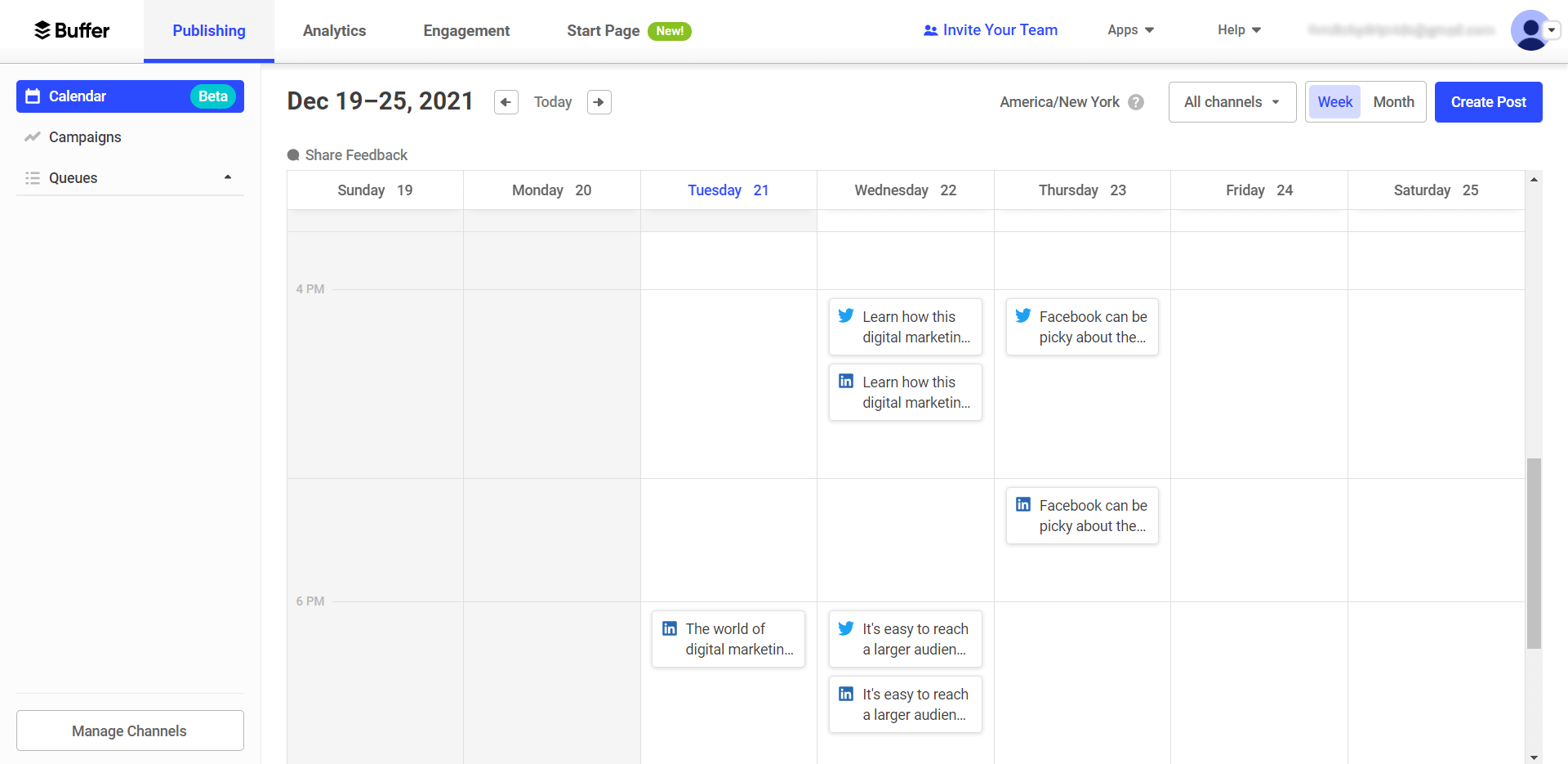Viewport: 1568px width, 764px height.
Task: Switch to Month view
Action: coord(1393,102)
